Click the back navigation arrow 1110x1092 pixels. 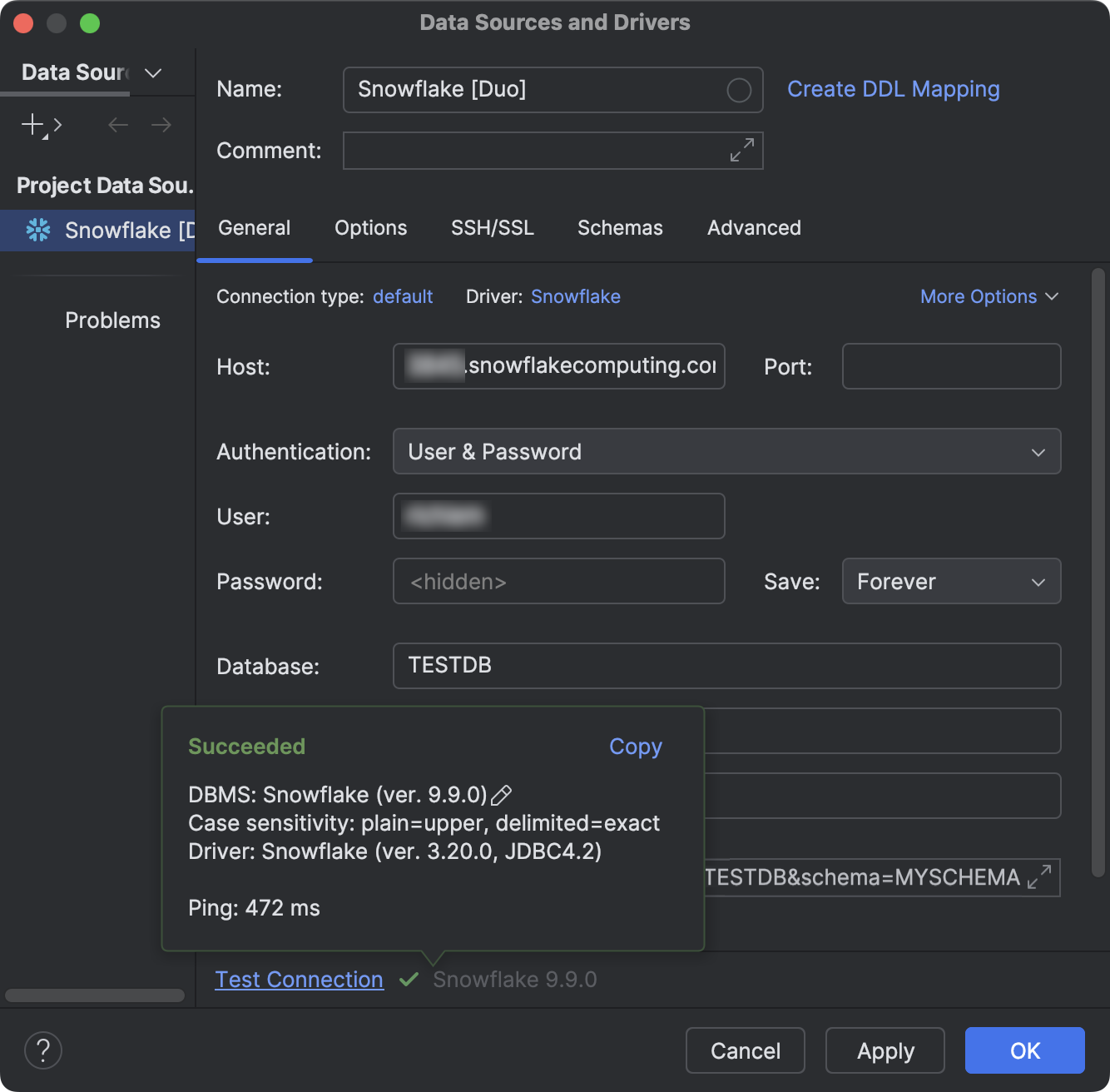(117, 125)
